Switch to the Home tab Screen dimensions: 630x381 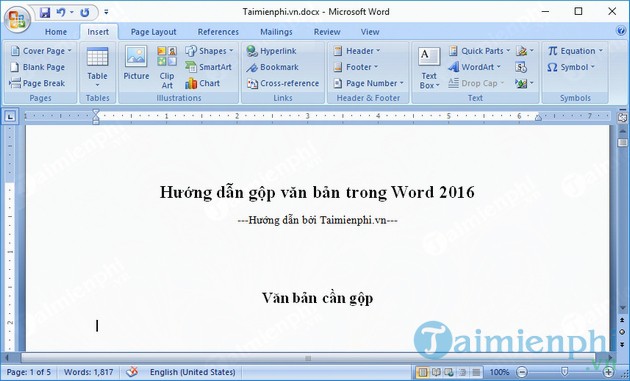tap(56, 32)
